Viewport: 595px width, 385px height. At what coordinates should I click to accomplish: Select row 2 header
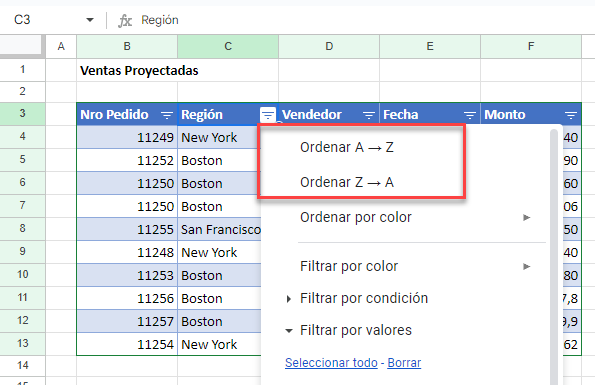pos(22,91)
